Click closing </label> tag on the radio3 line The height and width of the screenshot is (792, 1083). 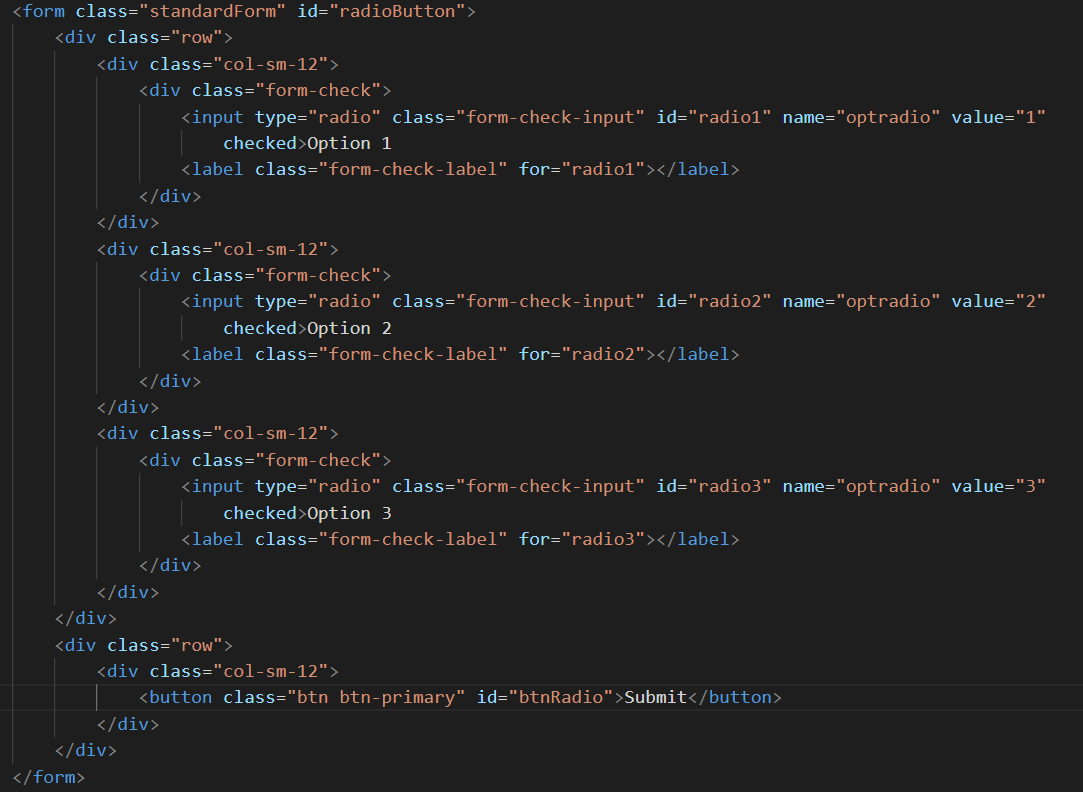[698, 539]
